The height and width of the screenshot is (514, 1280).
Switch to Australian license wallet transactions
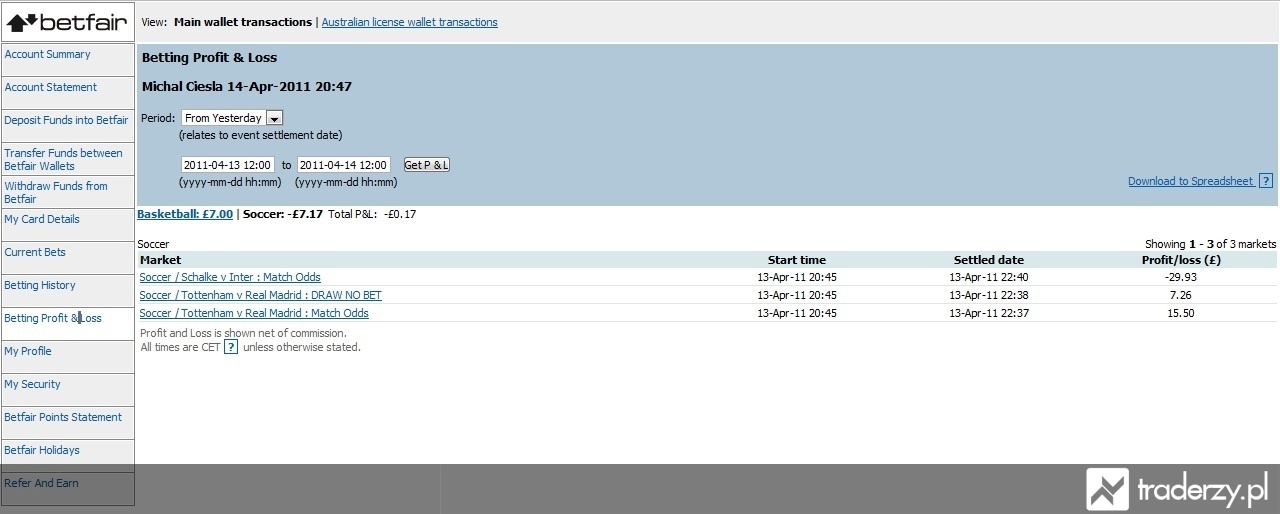click(x=409, y=22)
